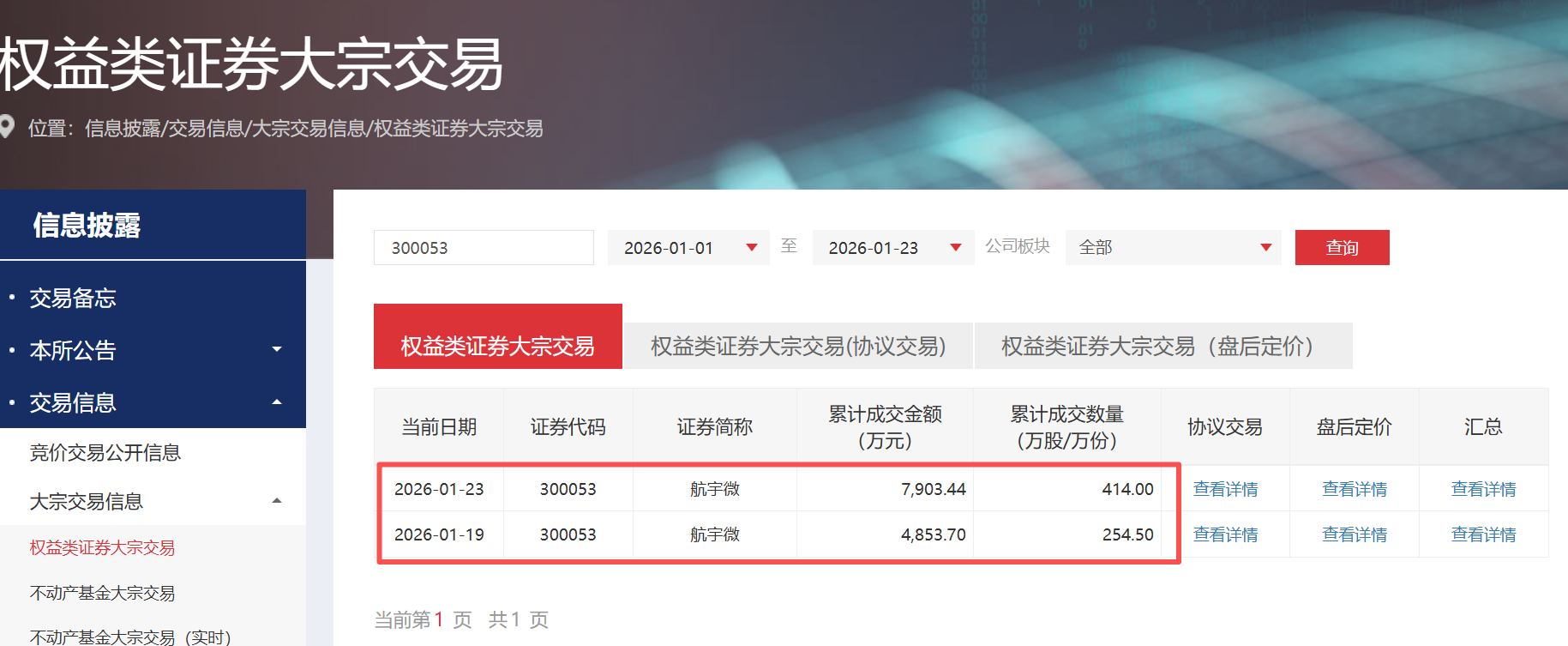The image size is (1568, 646).
Task: Open 大宗交易信息 in the sidebar
Action: tap(86, 501)
